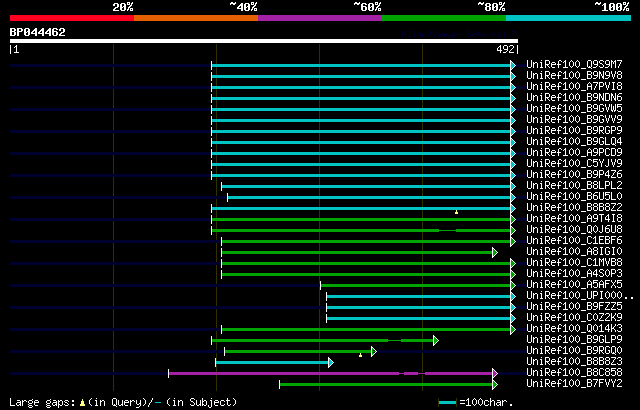This screenshot has width=640, height=410.
Task: Click the 'Large gaps' legend text
Action: pyautogui.click(x=42, y=402)
